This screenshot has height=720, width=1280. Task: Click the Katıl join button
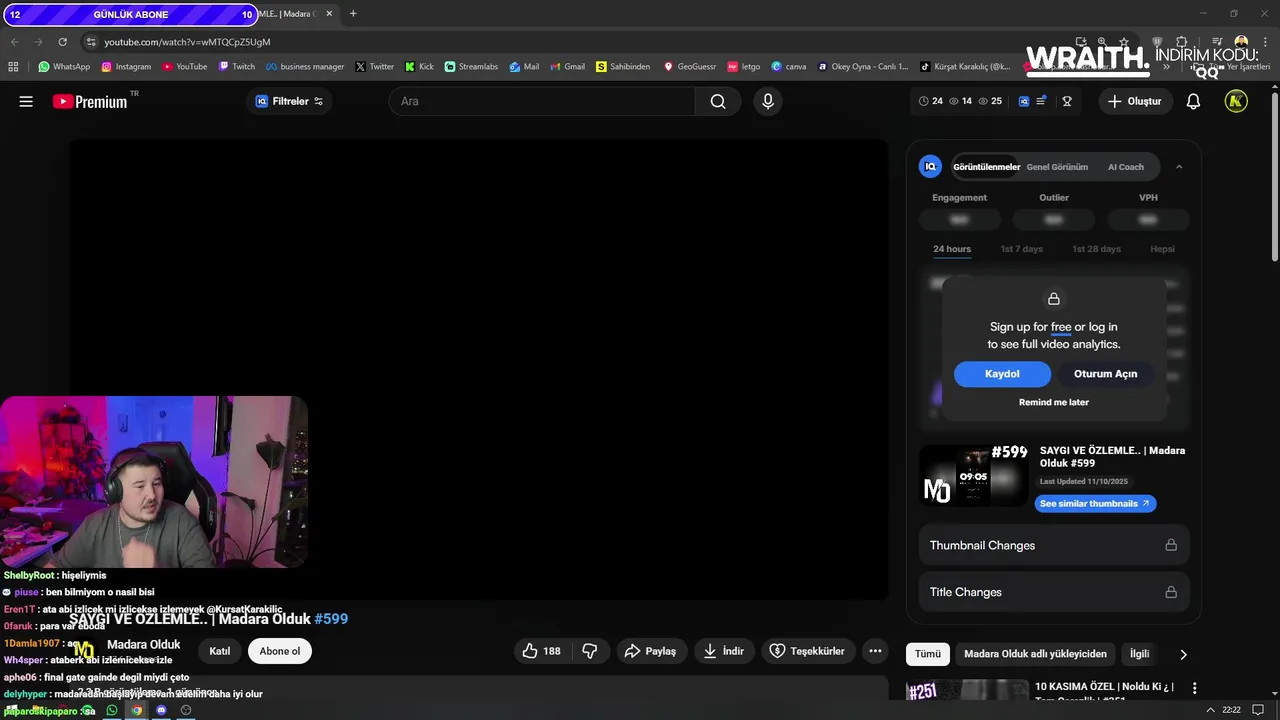coord(220,651)
